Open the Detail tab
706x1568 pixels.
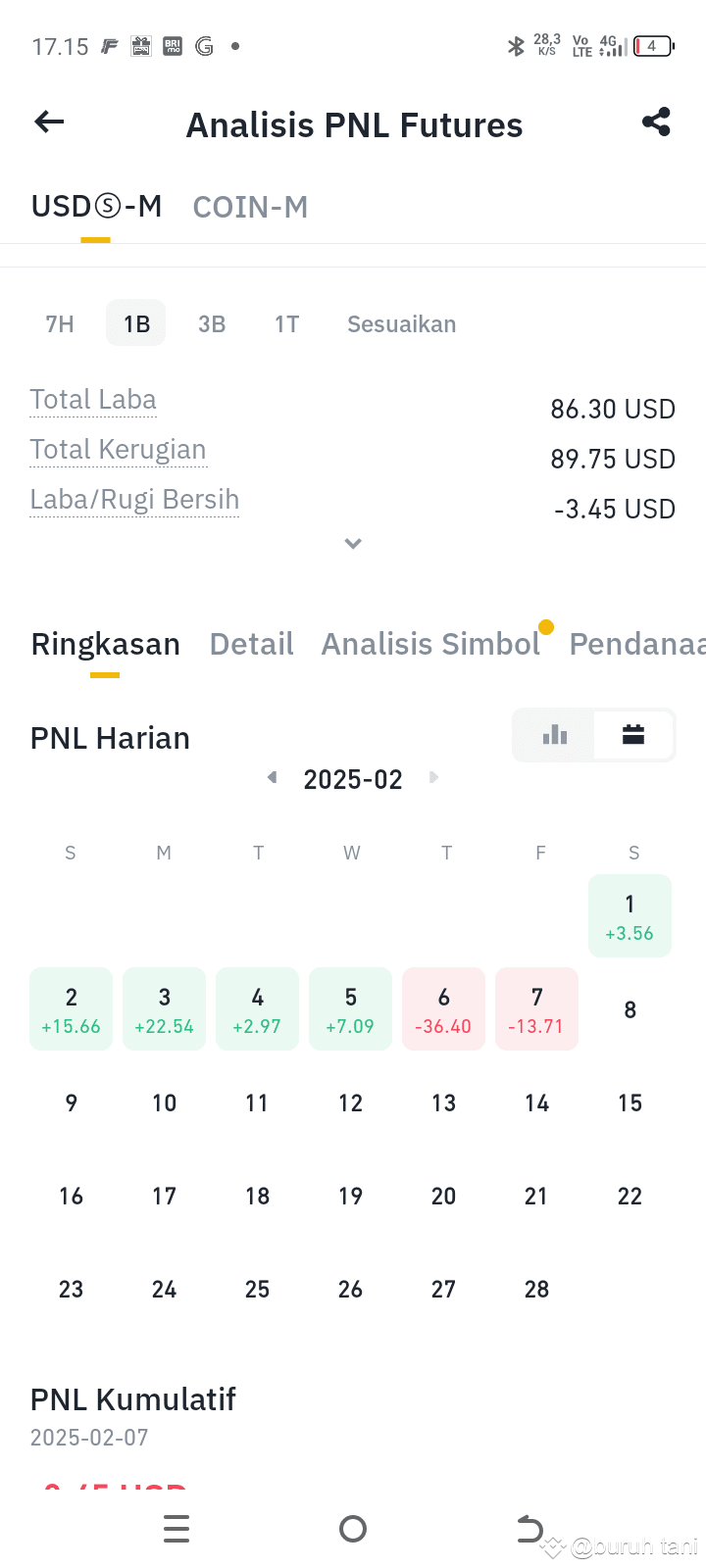252,644
